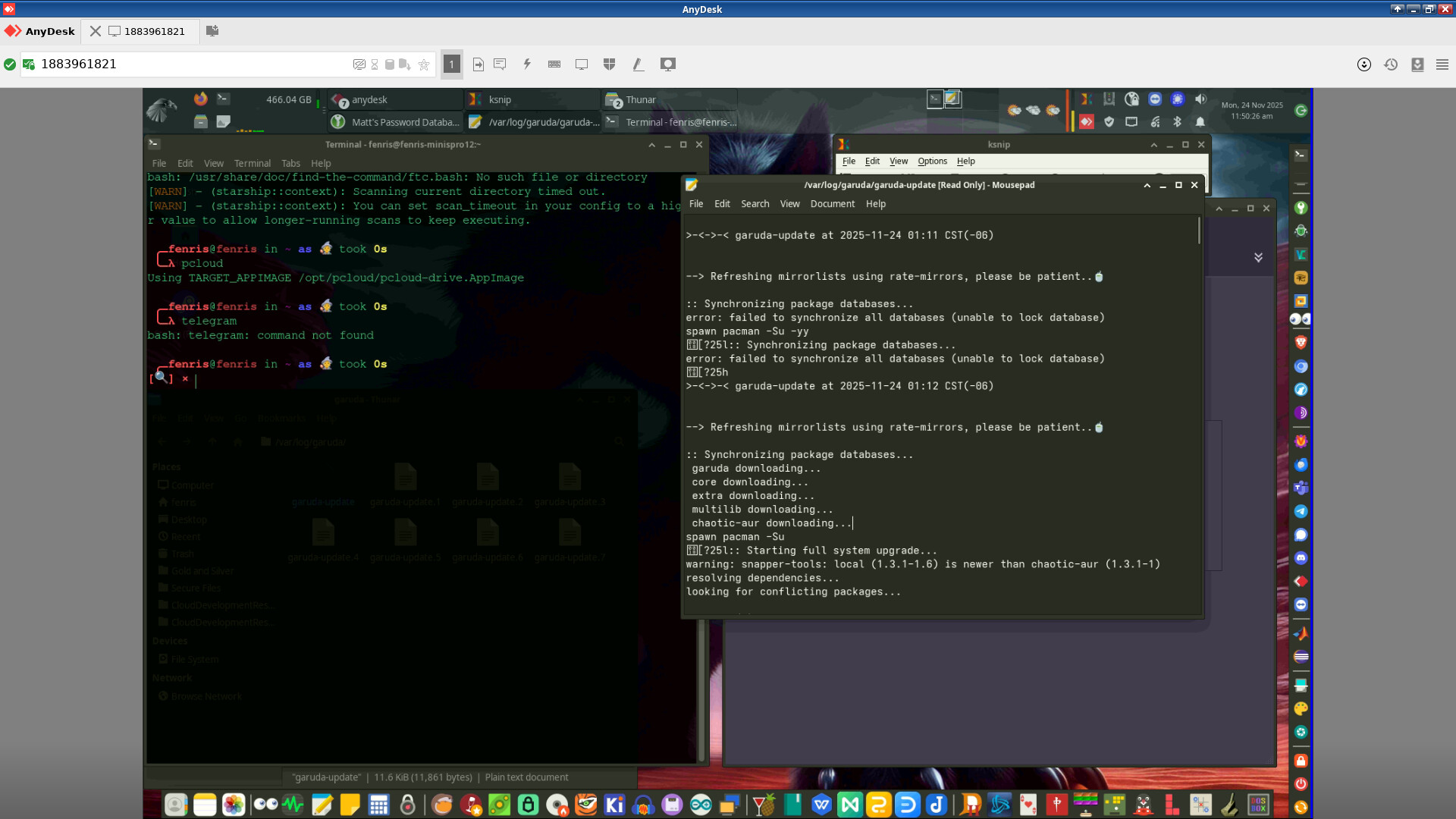The height and width of the screenshot is (819, 1456).
Task: Open AnyDesk keyboard settings icon
Action: point(554,64)
